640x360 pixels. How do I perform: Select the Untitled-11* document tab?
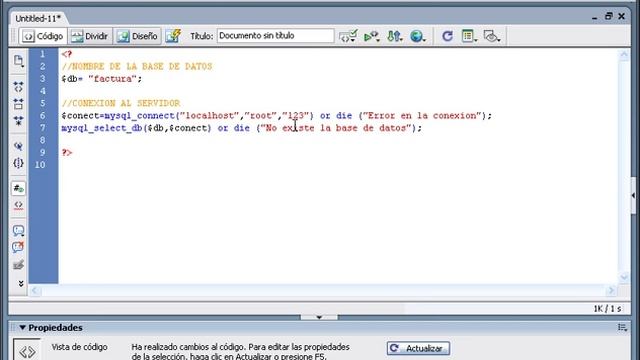pos(38,18)
